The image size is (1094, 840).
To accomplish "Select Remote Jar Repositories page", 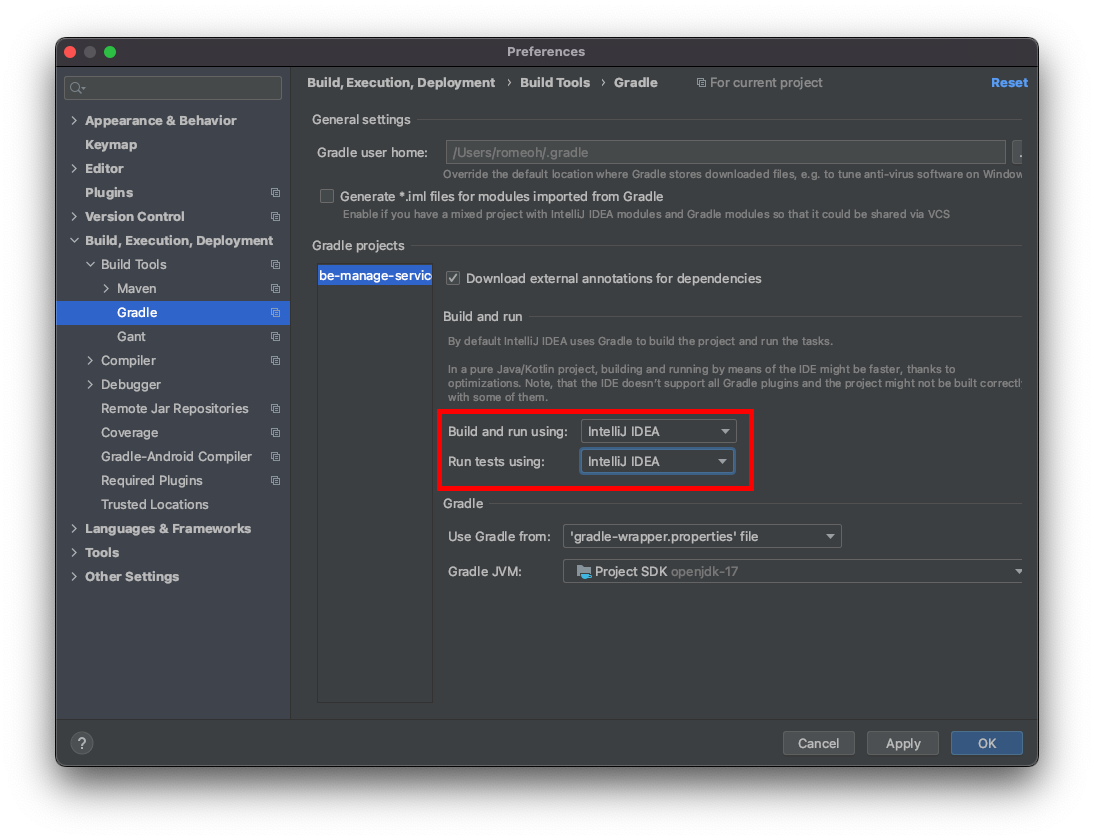I will click(x=174, y=409).
